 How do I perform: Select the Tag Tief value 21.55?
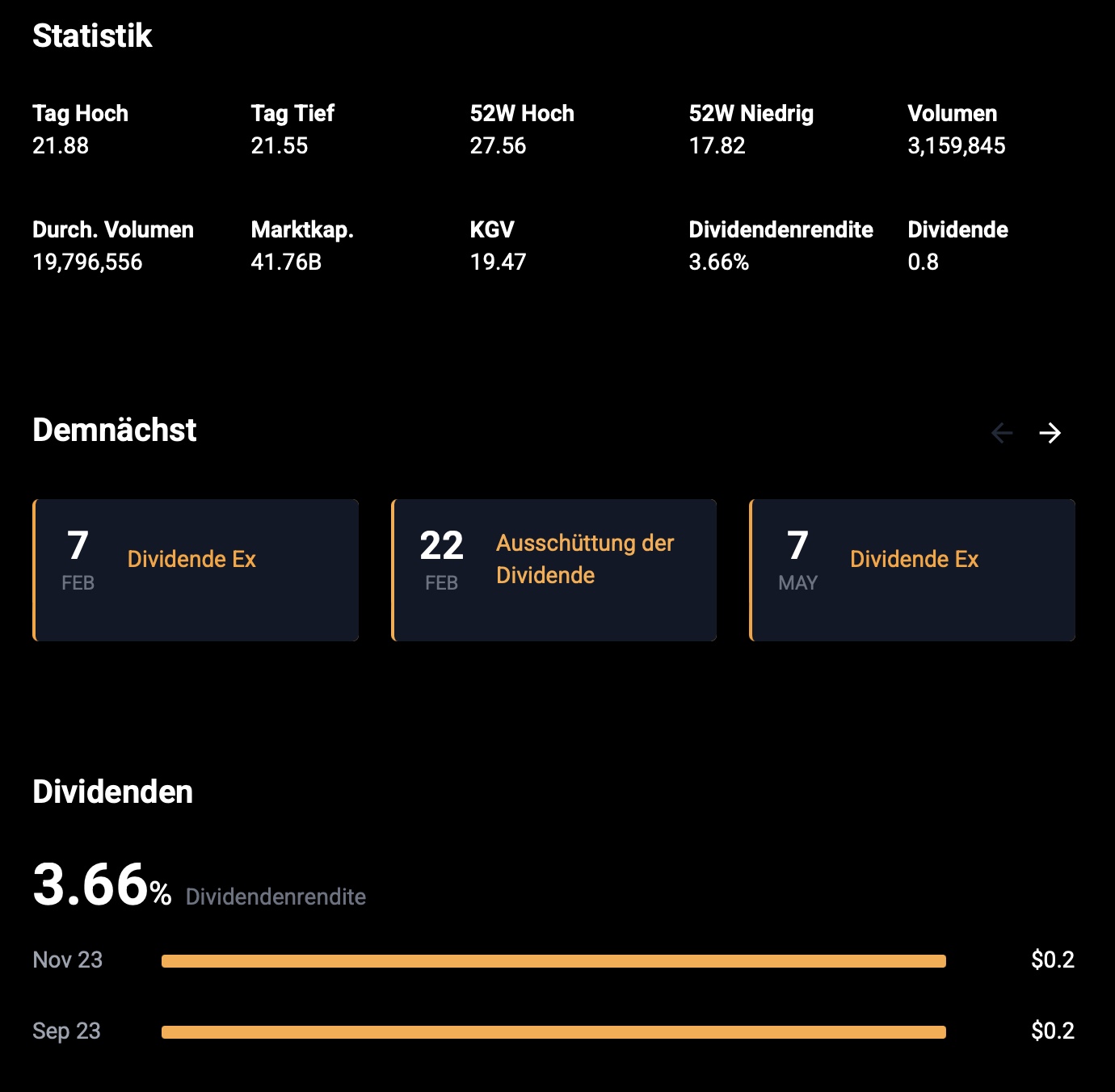[x=280, y=146]
